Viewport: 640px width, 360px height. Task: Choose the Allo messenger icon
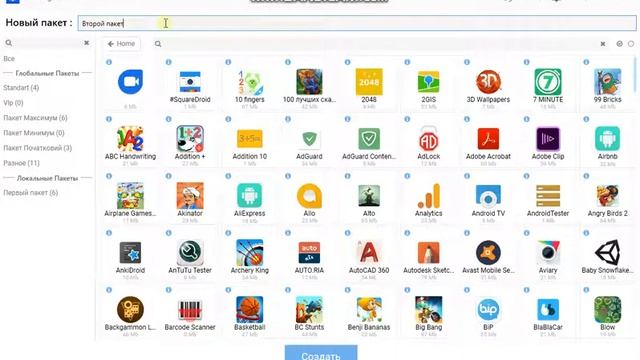click(309, 196)
